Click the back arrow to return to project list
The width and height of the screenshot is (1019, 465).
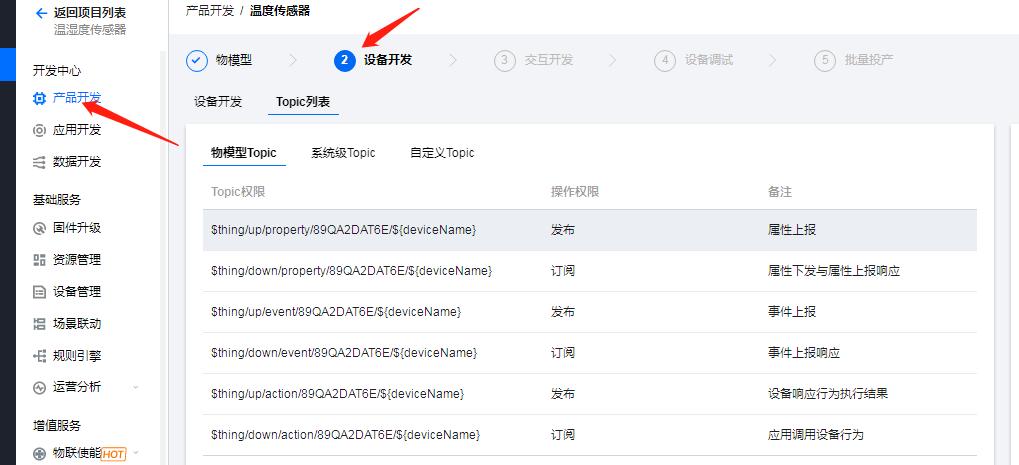[x=40, y=13]
